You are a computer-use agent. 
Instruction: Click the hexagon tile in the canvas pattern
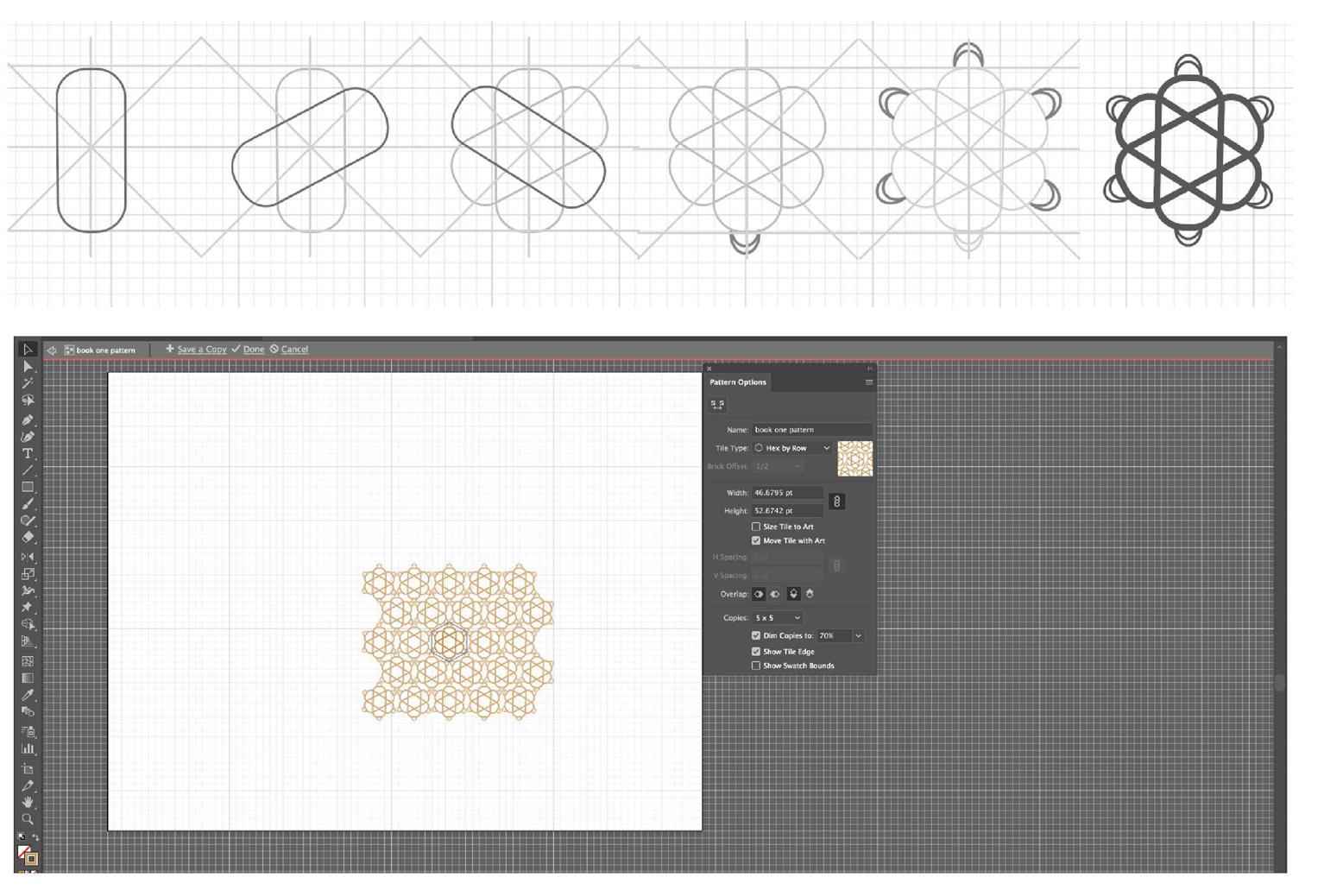pyautogui.click(x=448, y=642)
